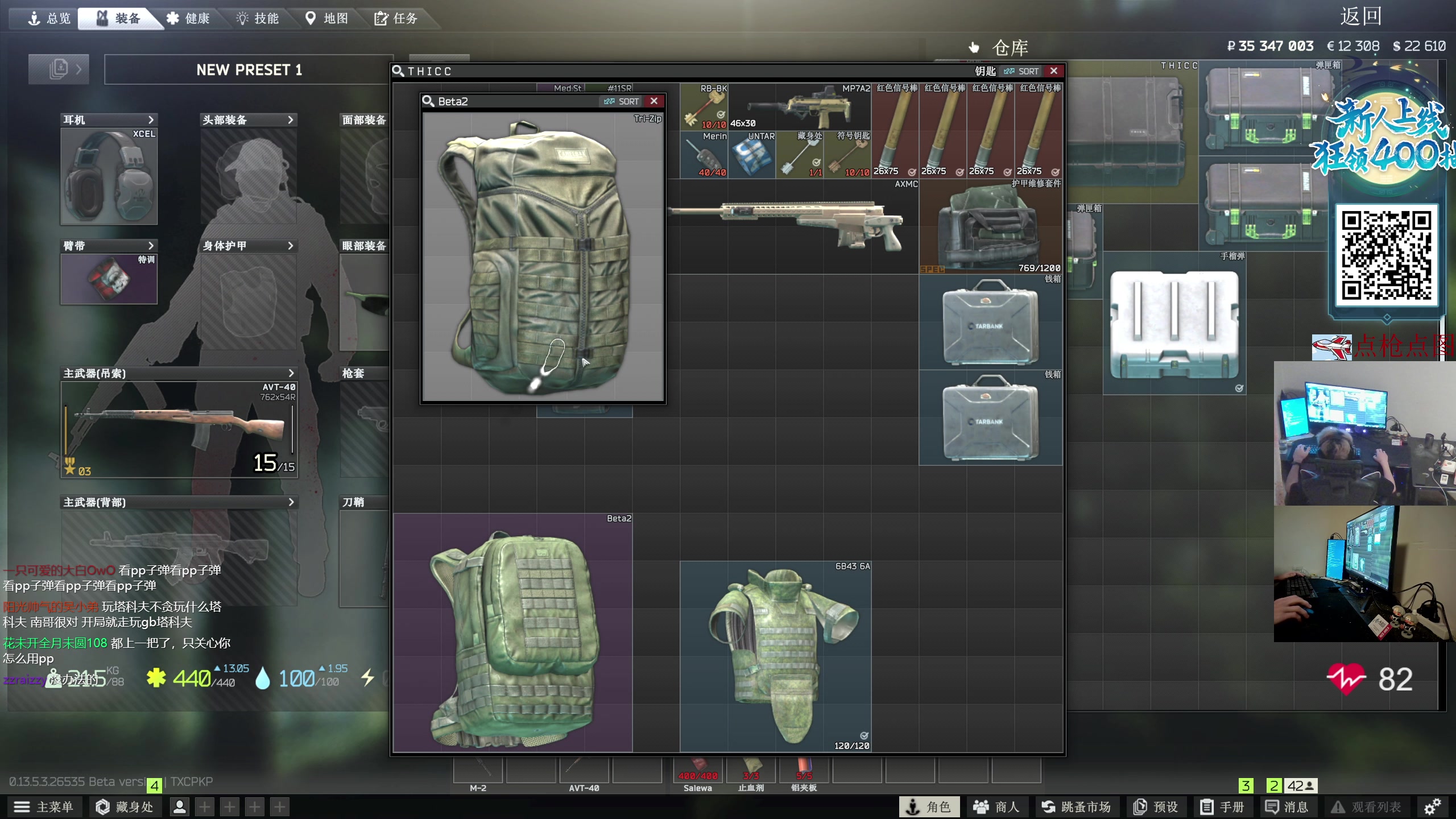
Task: Select the top 弹匣箱 magazine case in stash
Action: 1263,108
